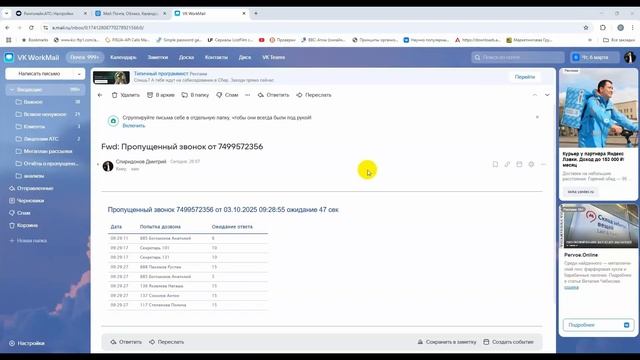Bookmark the page with the star icon

(586, 28)
